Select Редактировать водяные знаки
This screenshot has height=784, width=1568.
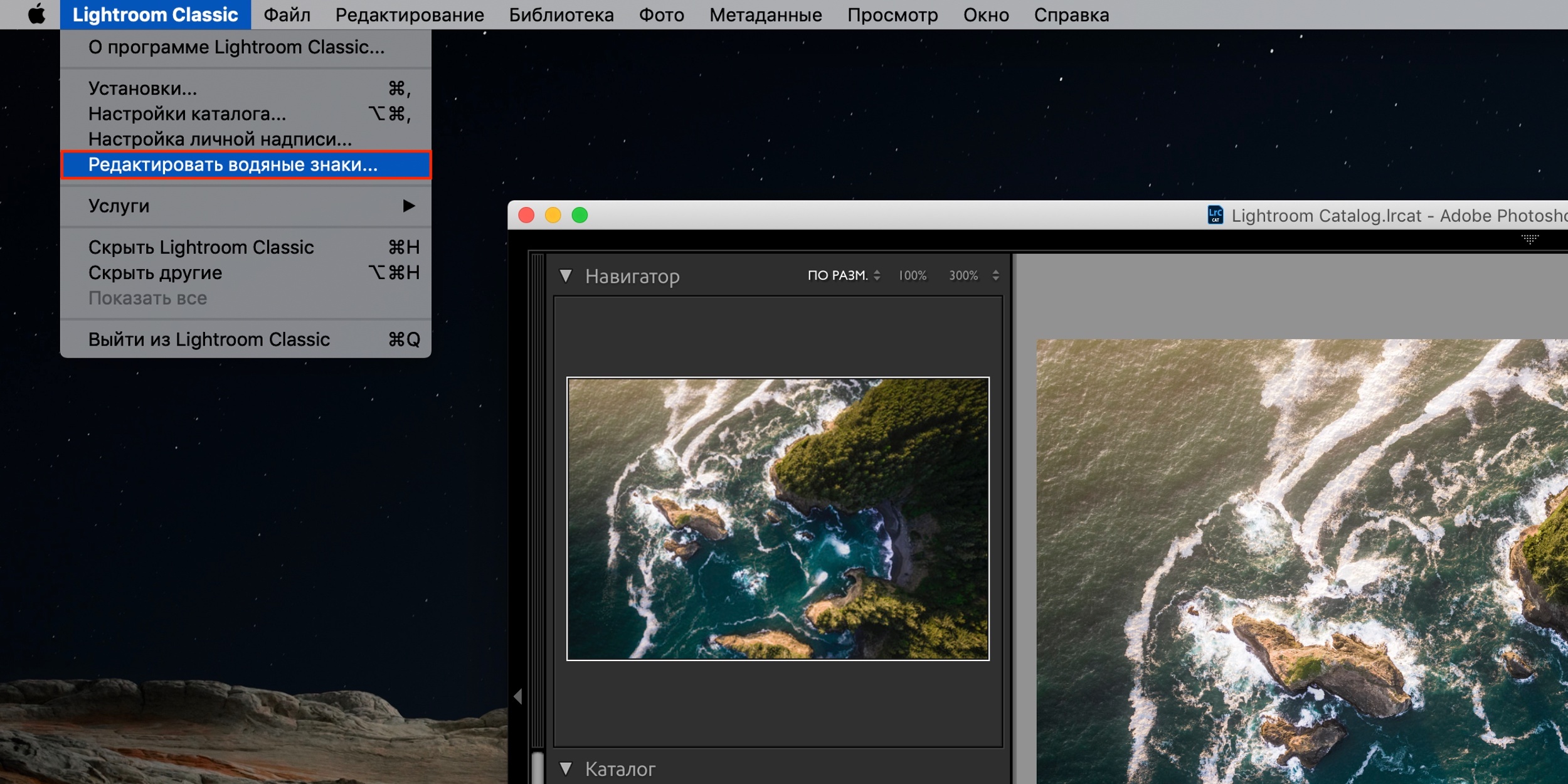[246, 164]
